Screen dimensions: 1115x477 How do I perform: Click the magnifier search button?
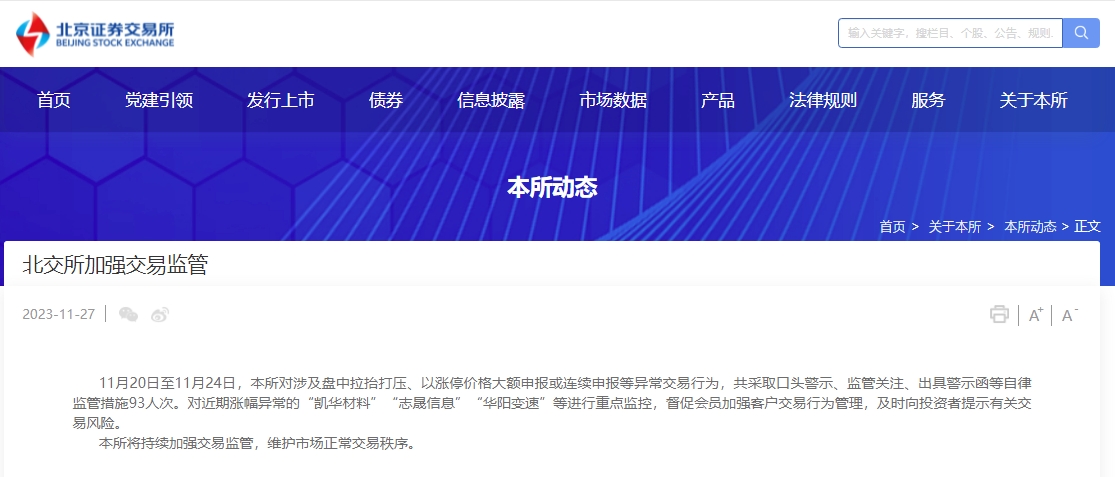point(1080,33)
